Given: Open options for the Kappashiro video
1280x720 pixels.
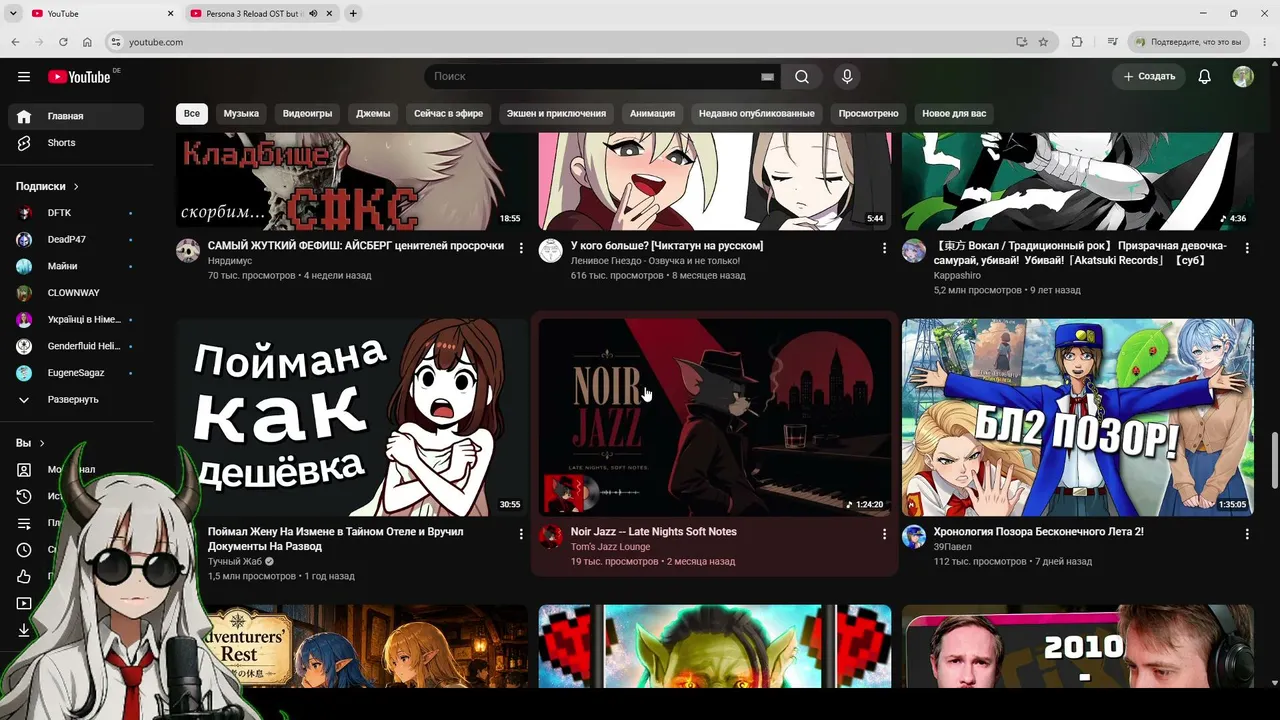Looking at the screenshot, I should click(1247, 248).
